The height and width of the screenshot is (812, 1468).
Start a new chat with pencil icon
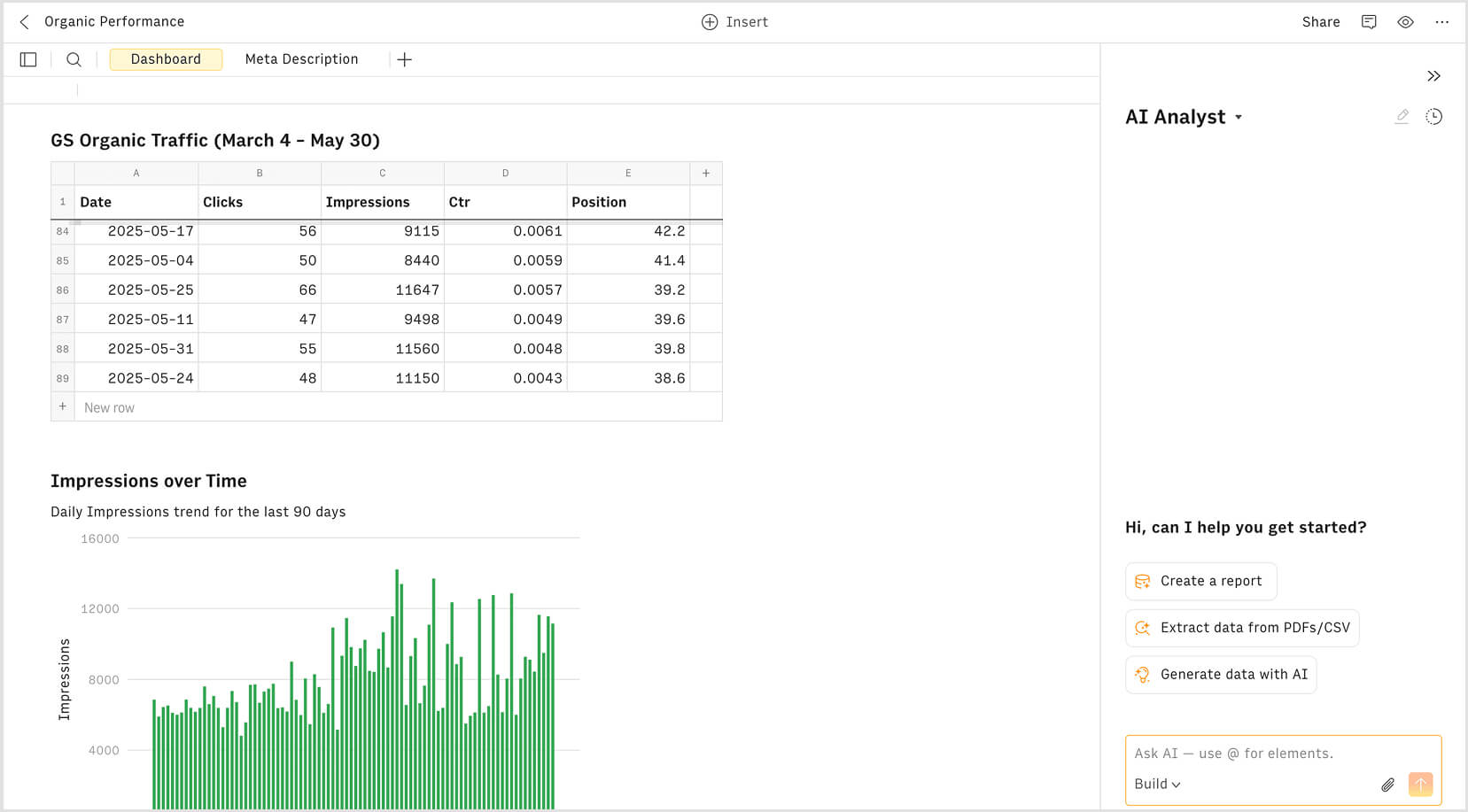[1402, 116]
